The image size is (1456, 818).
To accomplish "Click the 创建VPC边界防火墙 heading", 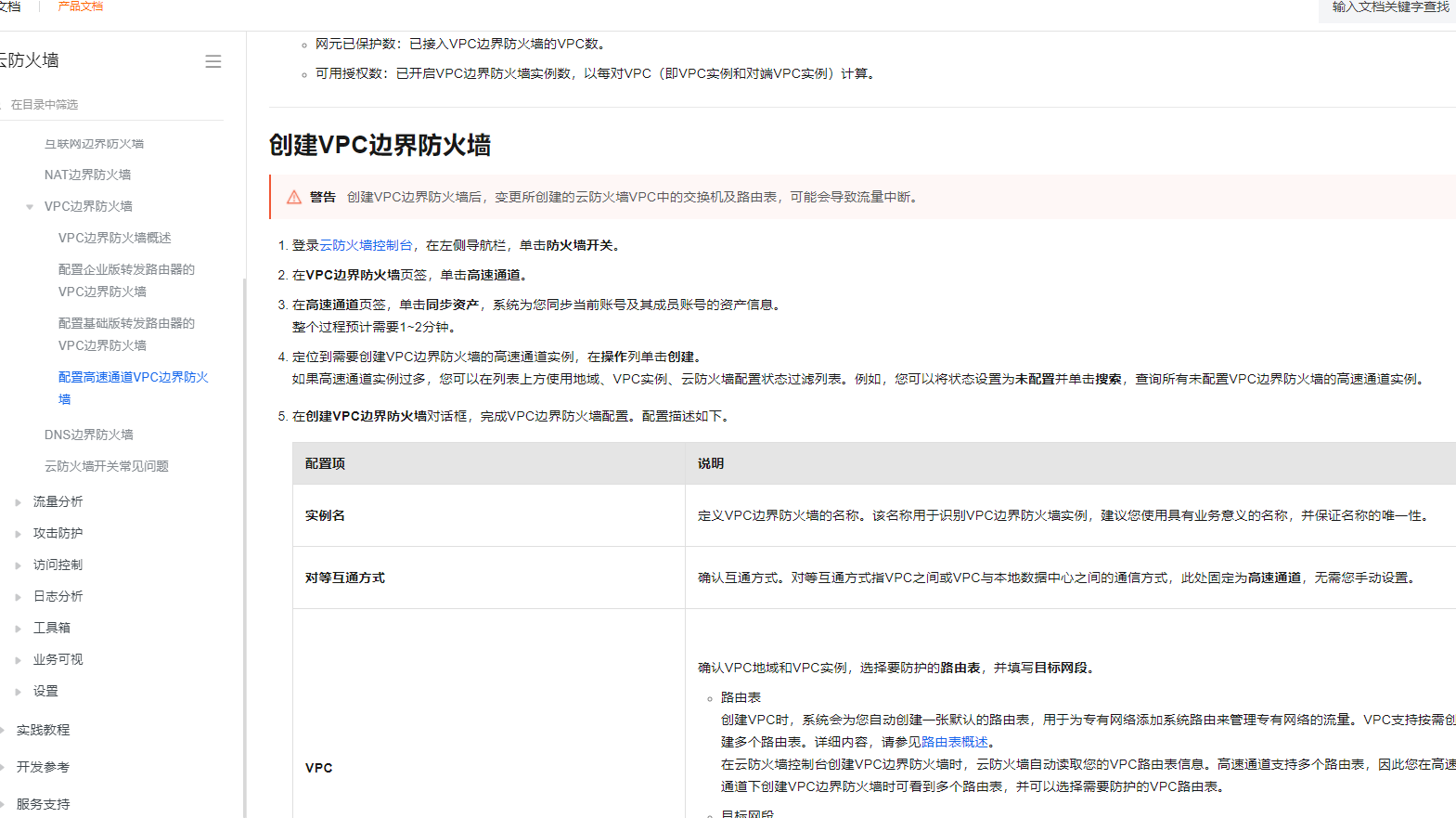I will (380, 145).
